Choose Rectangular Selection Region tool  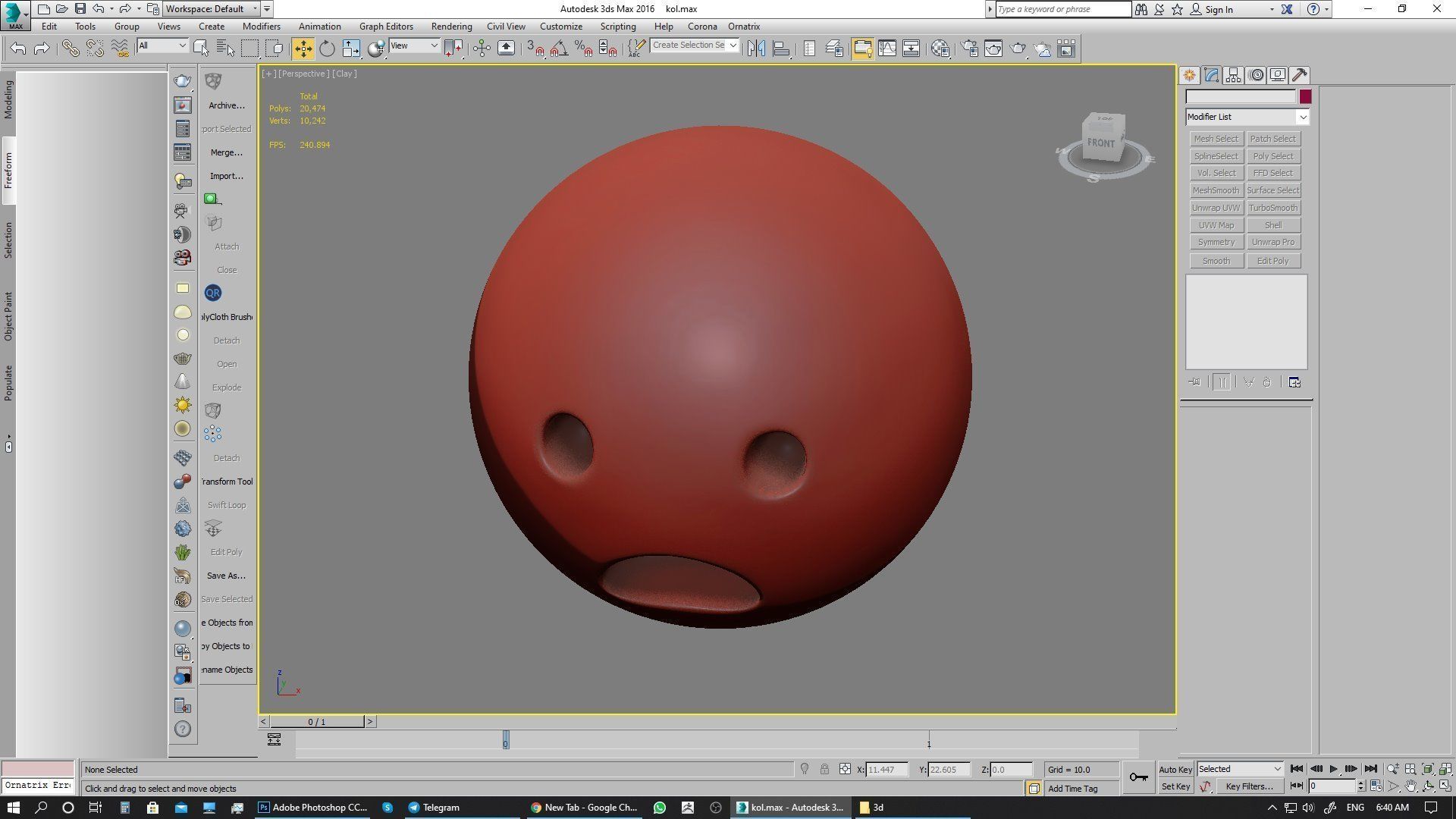coord(249,49)
